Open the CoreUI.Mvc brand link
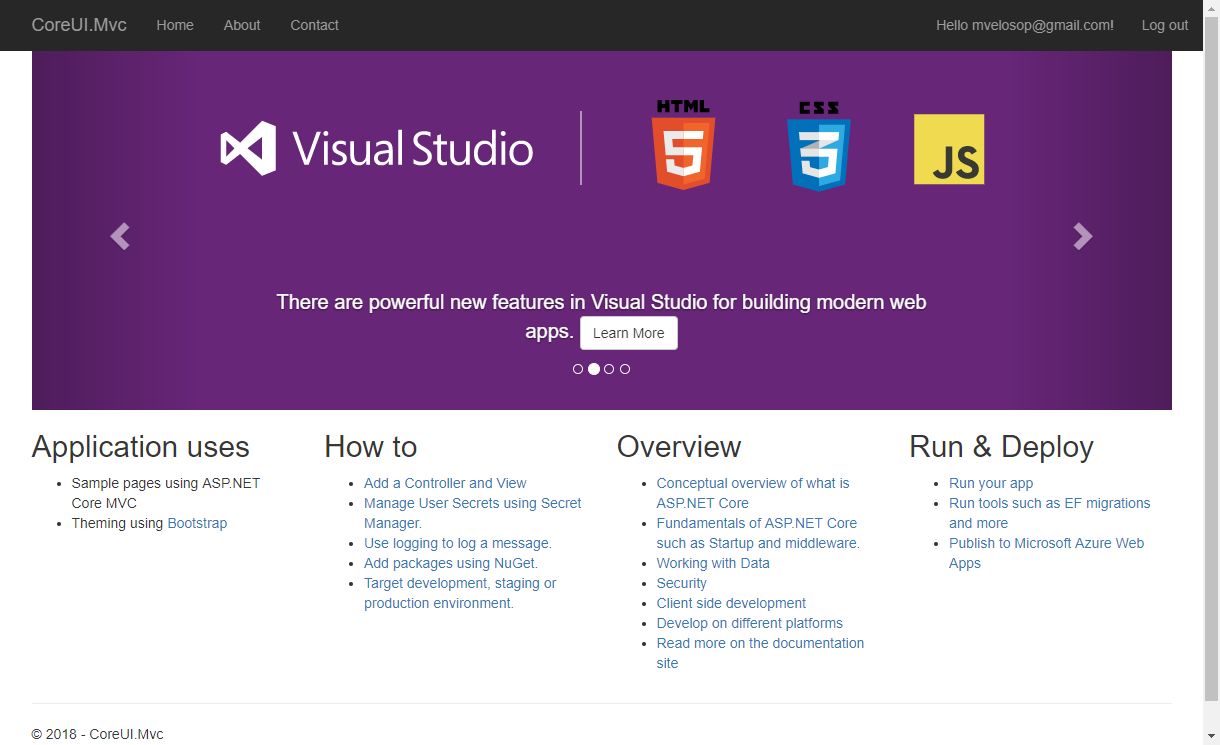Viewport: 1220px width, 745px height. [79, 25]
